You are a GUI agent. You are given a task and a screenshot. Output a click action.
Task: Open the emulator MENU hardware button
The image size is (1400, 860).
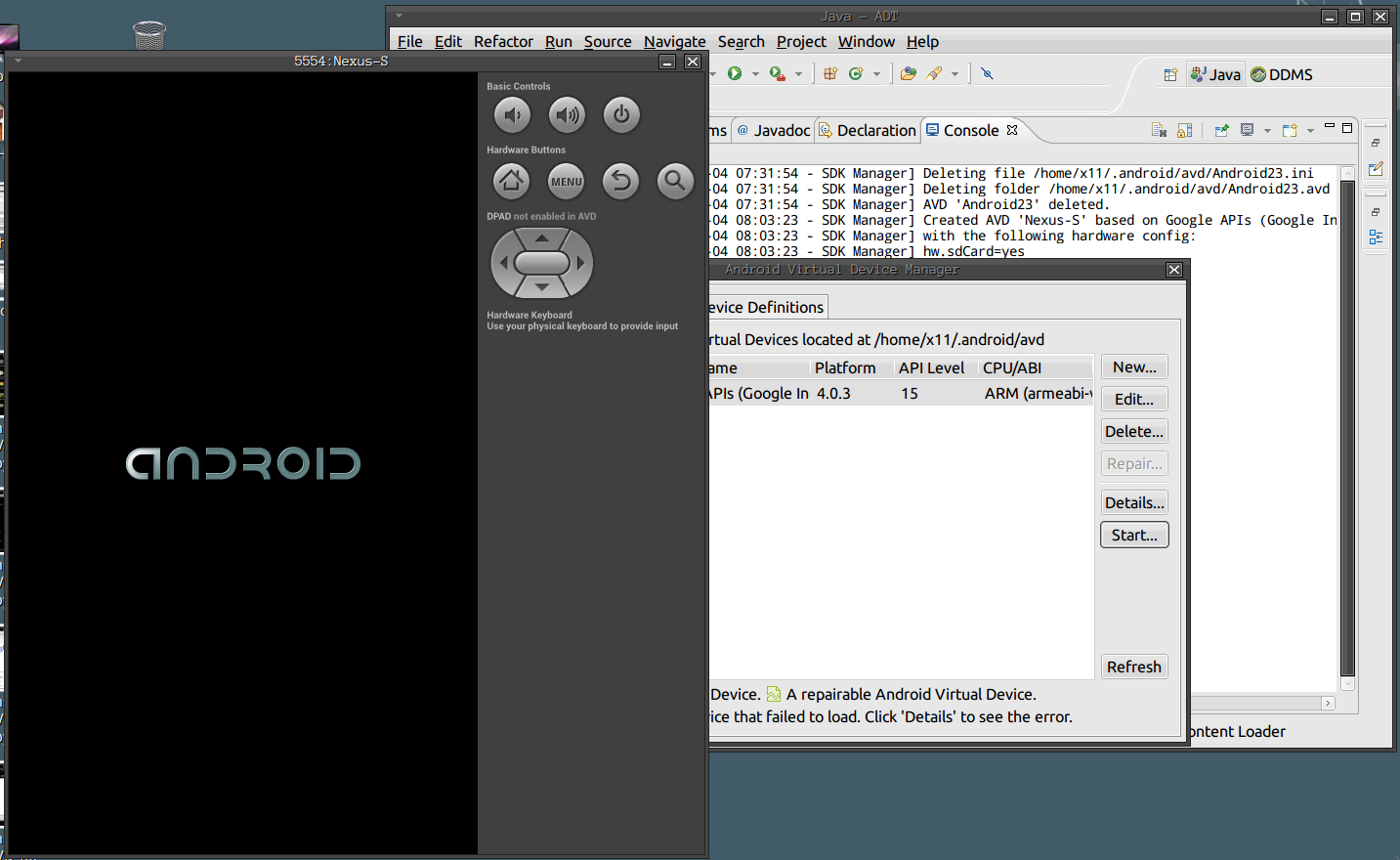coord(566,181)
